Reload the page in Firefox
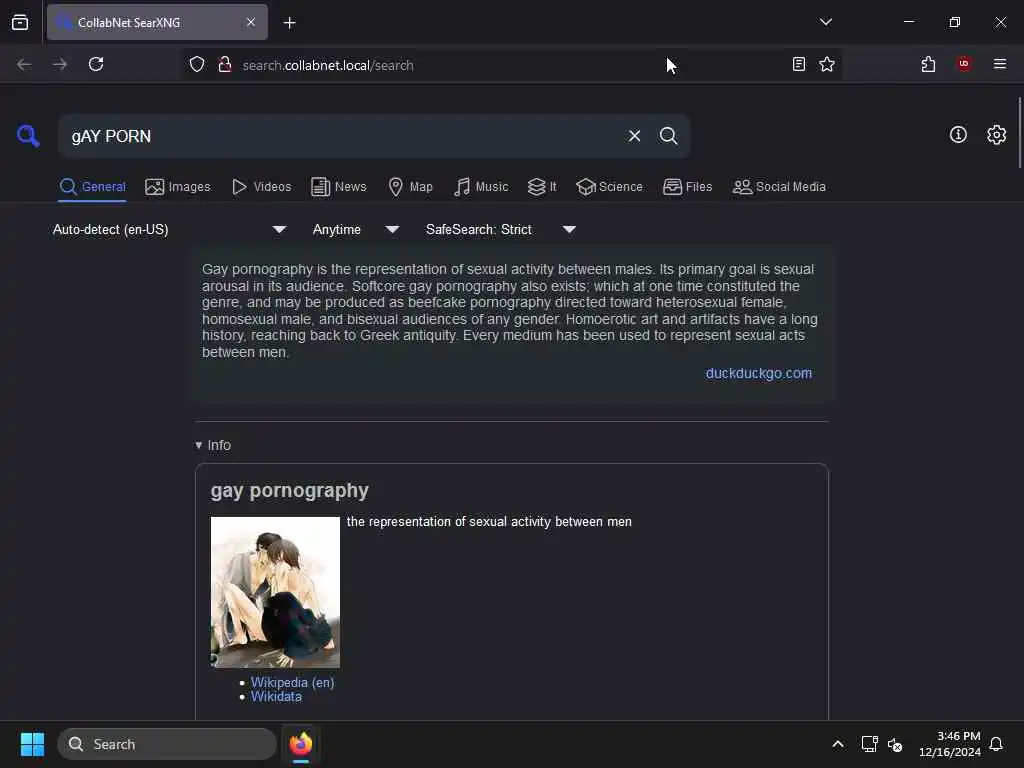This screenshot has width=1024, height=768. 96,64
